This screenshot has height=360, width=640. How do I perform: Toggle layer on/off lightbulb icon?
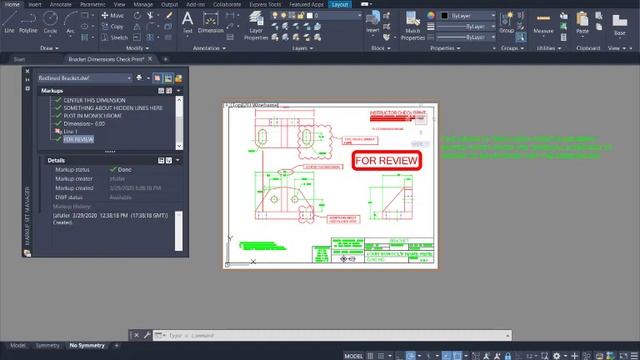(275, 16)
